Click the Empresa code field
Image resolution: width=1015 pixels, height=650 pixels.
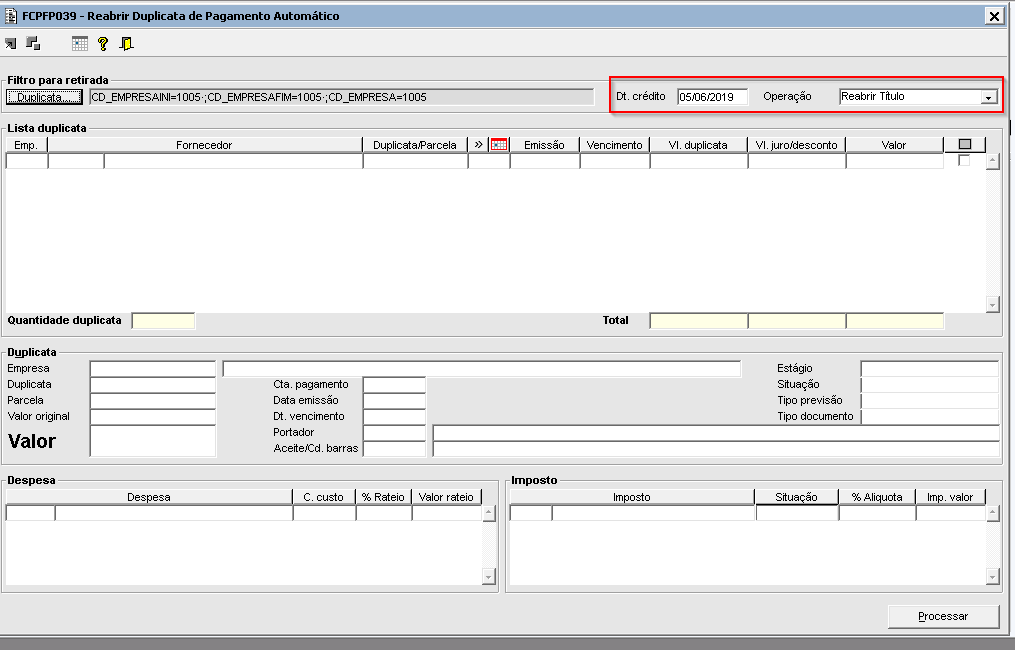click(153, 368)
